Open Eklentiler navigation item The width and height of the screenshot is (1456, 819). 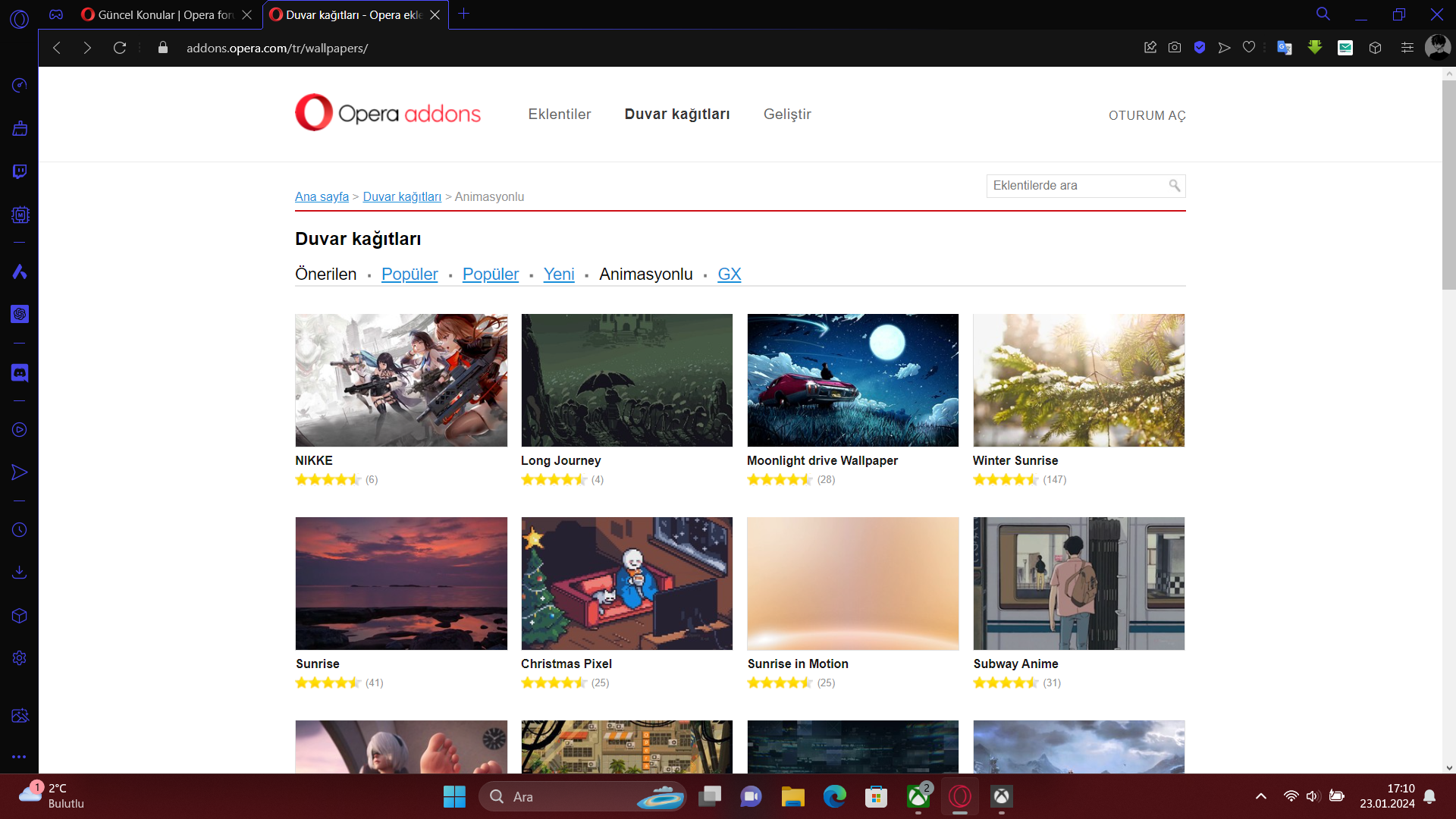point(560,115)
